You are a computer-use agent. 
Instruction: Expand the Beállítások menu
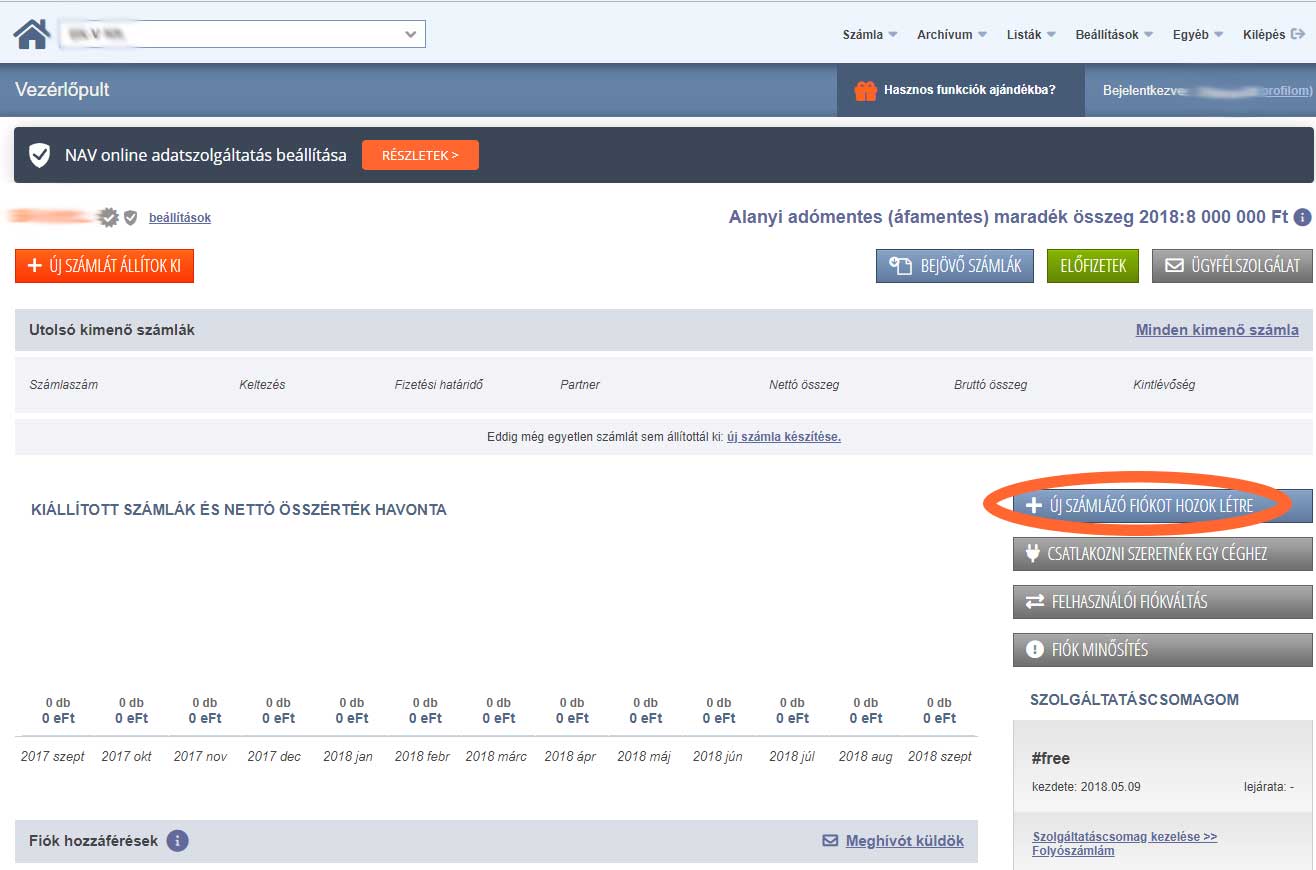click(1113, 34)
